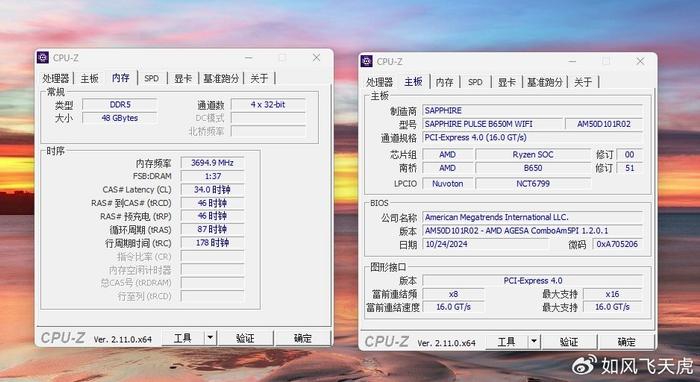Click the 验证 button in right window
Image resolution: width=700 pixels, height=382 pixels.
tap(569, 342)
